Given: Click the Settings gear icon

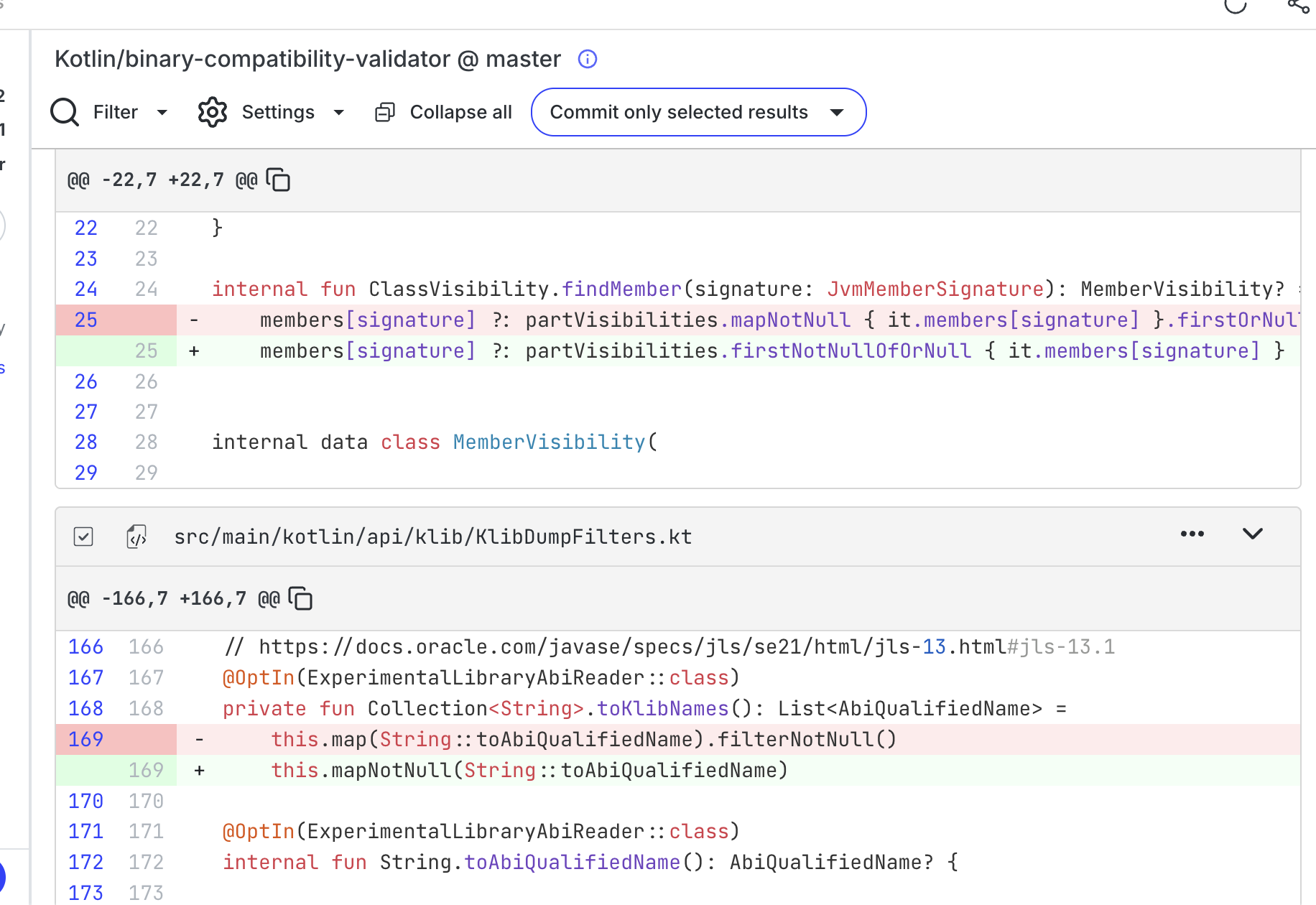Looking at the screenshot, I should pyautogui.click(x=213, y=112).
